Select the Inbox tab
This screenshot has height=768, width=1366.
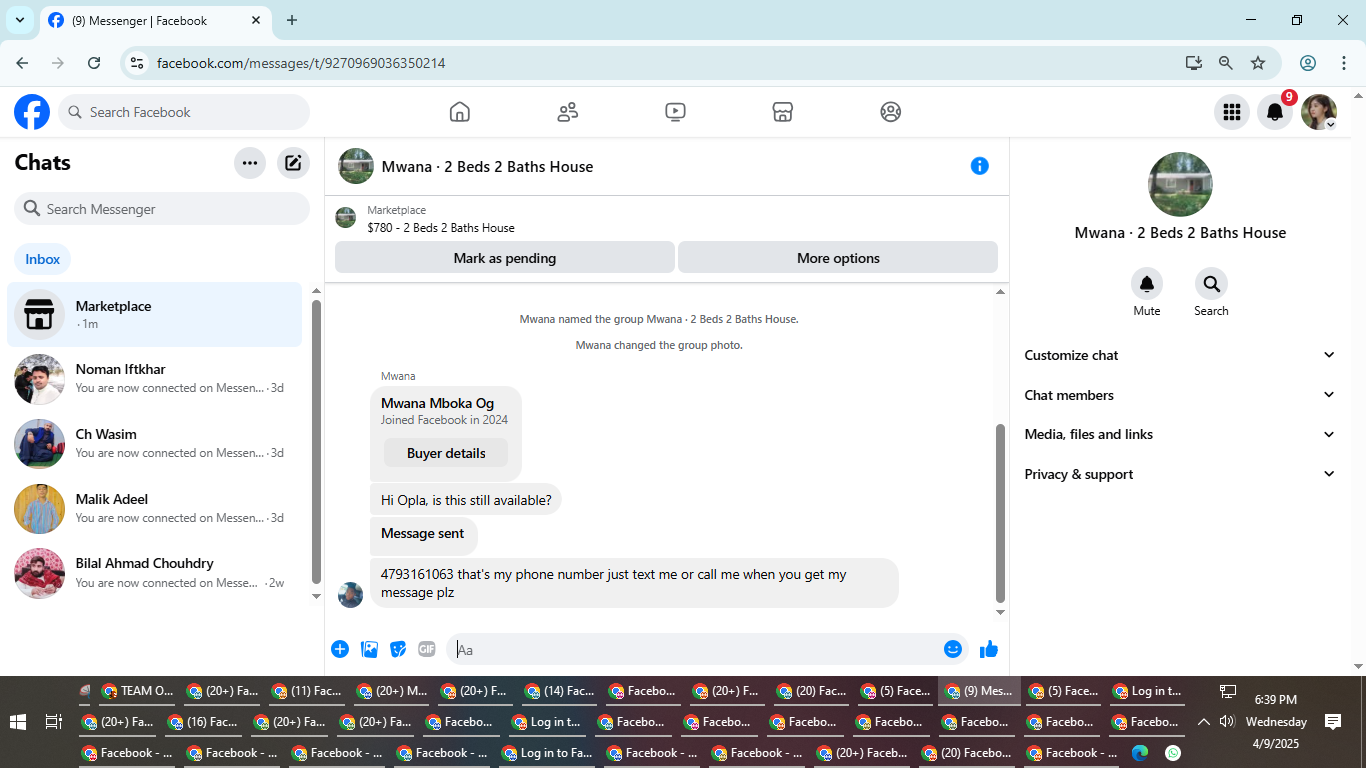(43, 259)
